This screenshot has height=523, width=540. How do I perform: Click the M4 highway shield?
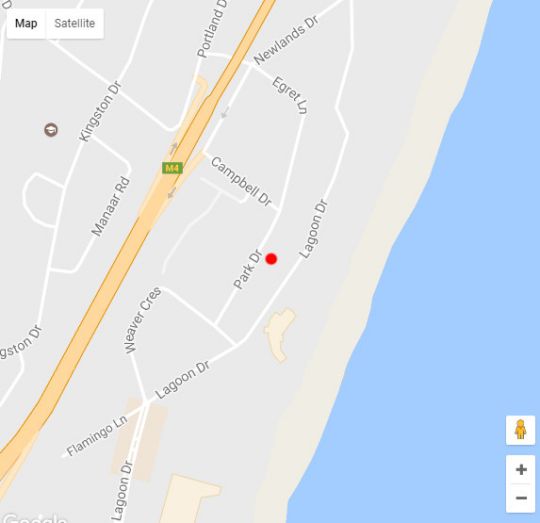[x=172, y=168]
